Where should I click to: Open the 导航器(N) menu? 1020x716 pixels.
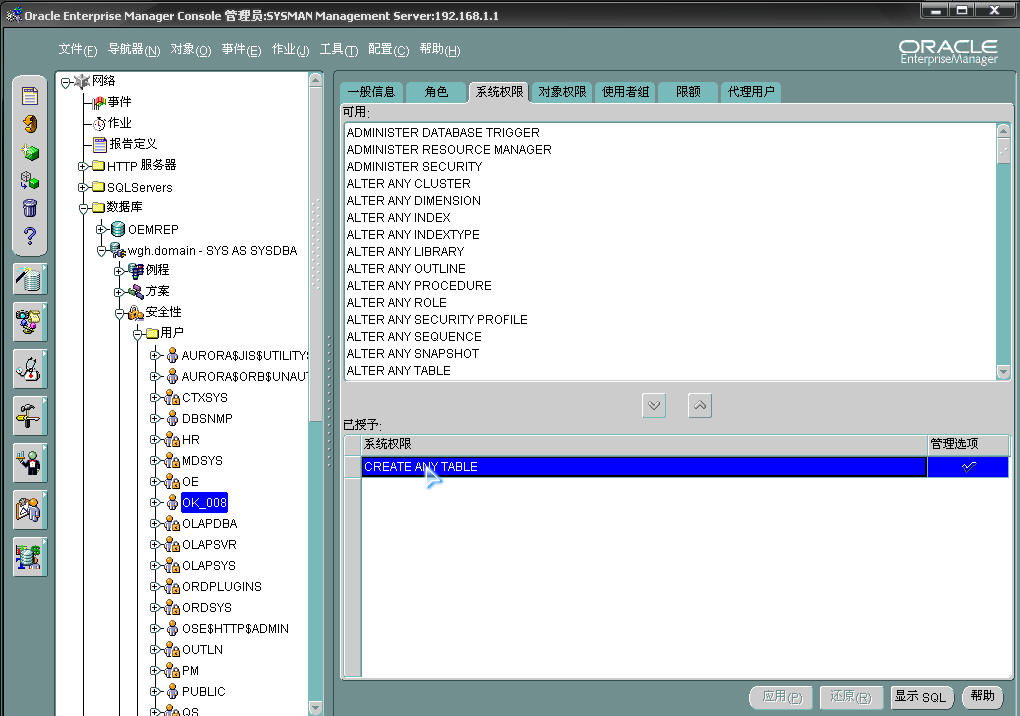click(x=133, y=49)
